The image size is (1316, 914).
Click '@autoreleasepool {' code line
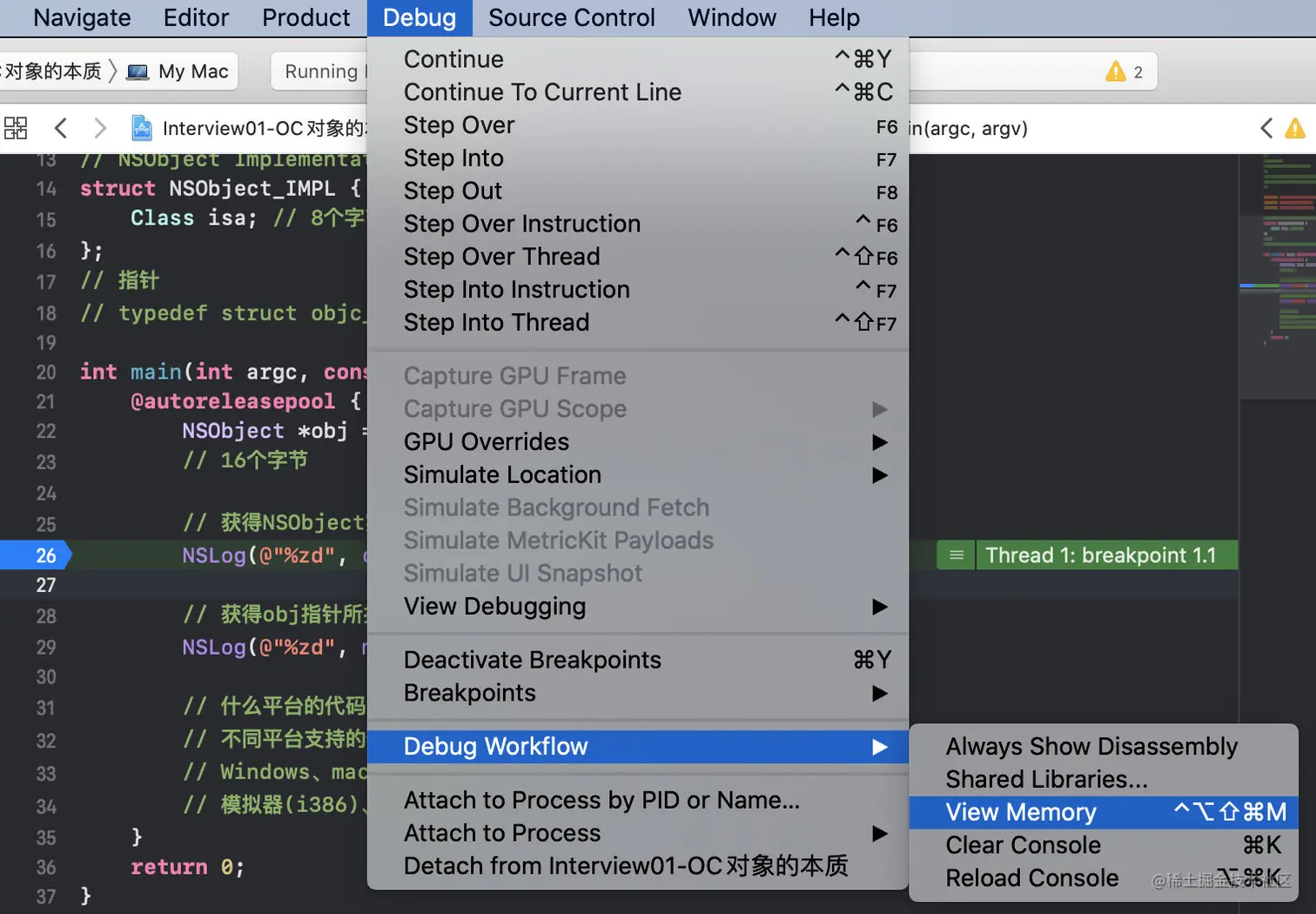(245, 401)
